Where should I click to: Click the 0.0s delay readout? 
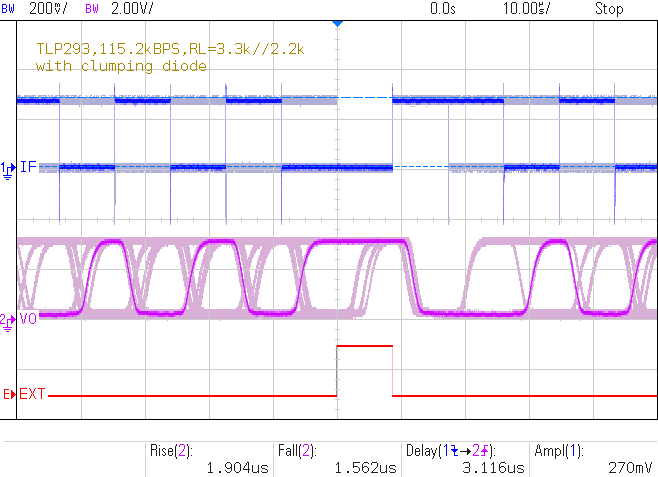[x=443, y=8]
